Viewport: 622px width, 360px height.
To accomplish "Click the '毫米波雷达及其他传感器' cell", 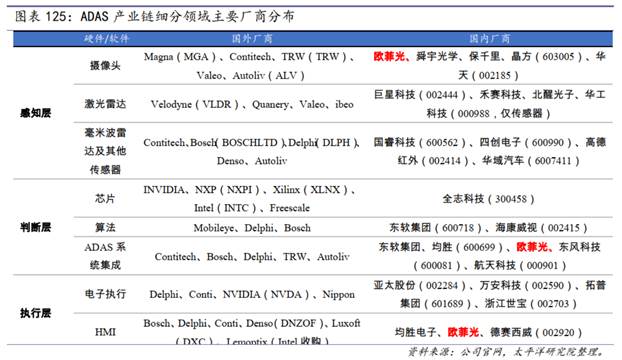I will [105, 151].
